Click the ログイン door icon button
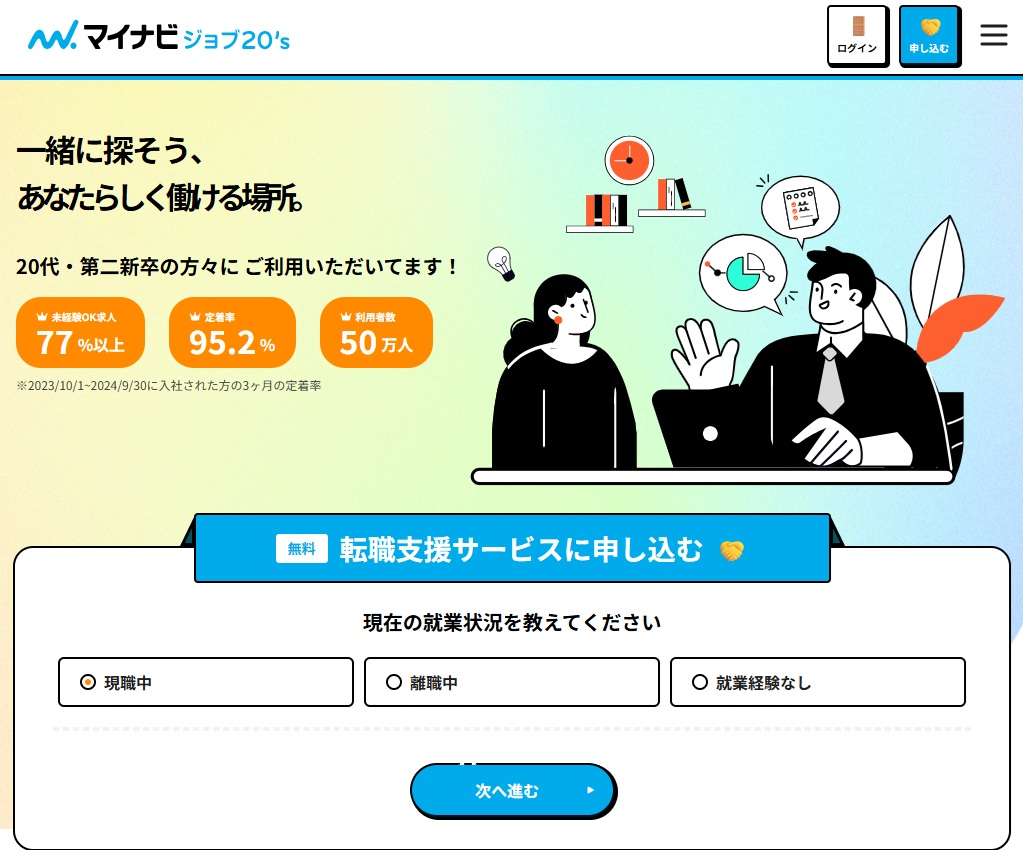Viewport: 1023px width, 850px height. 858,36
